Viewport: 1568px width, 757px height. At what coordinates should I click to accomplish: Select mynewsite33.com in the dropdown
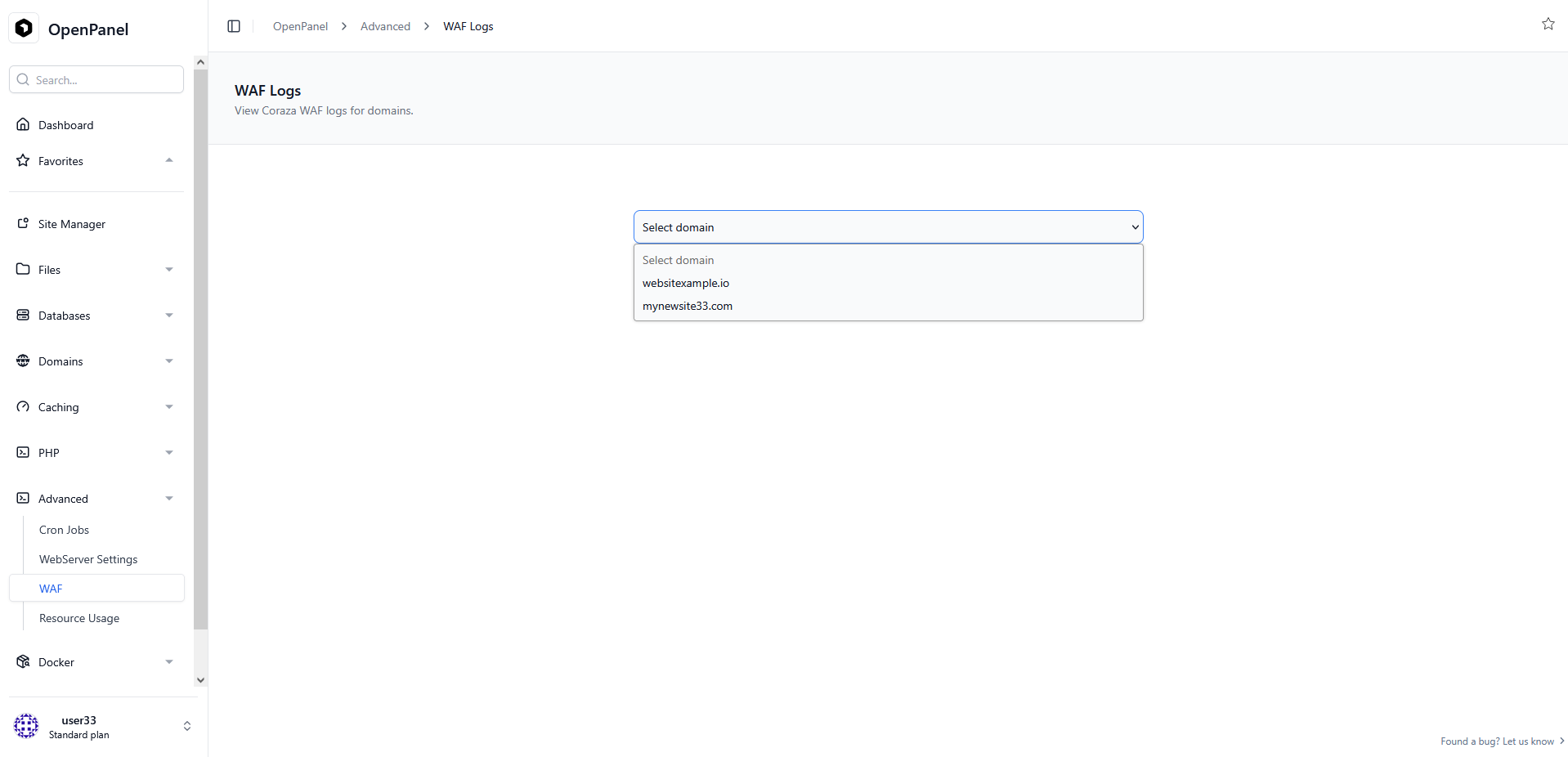[x=687, y=306]
